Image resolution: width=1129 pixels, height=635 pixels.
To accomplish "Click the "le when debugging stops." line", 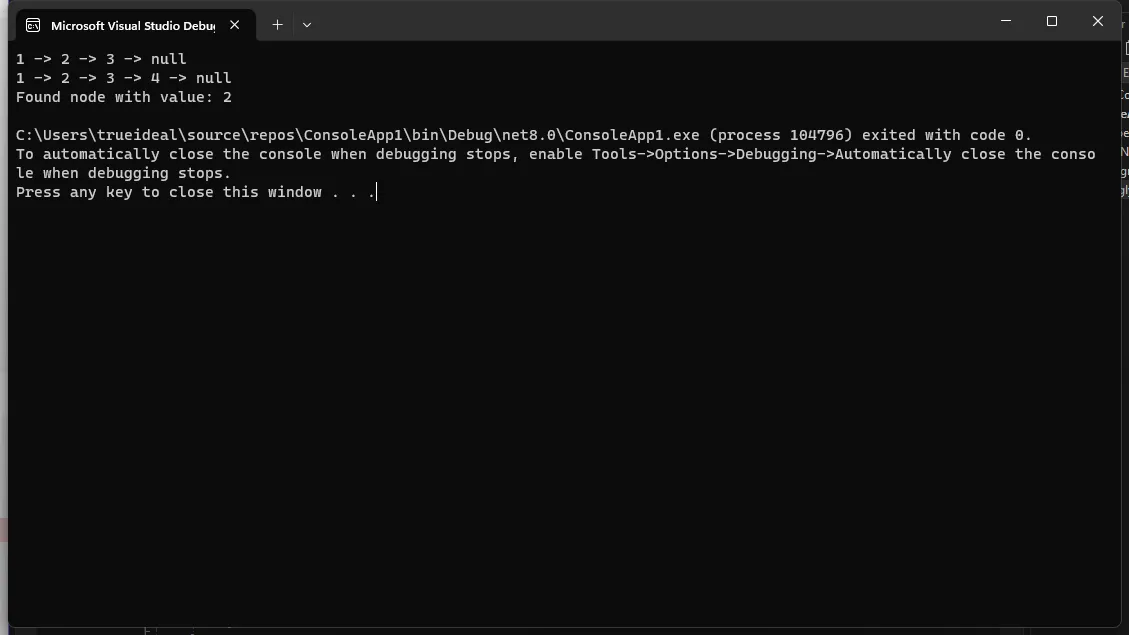I will [x=123, y=173].
